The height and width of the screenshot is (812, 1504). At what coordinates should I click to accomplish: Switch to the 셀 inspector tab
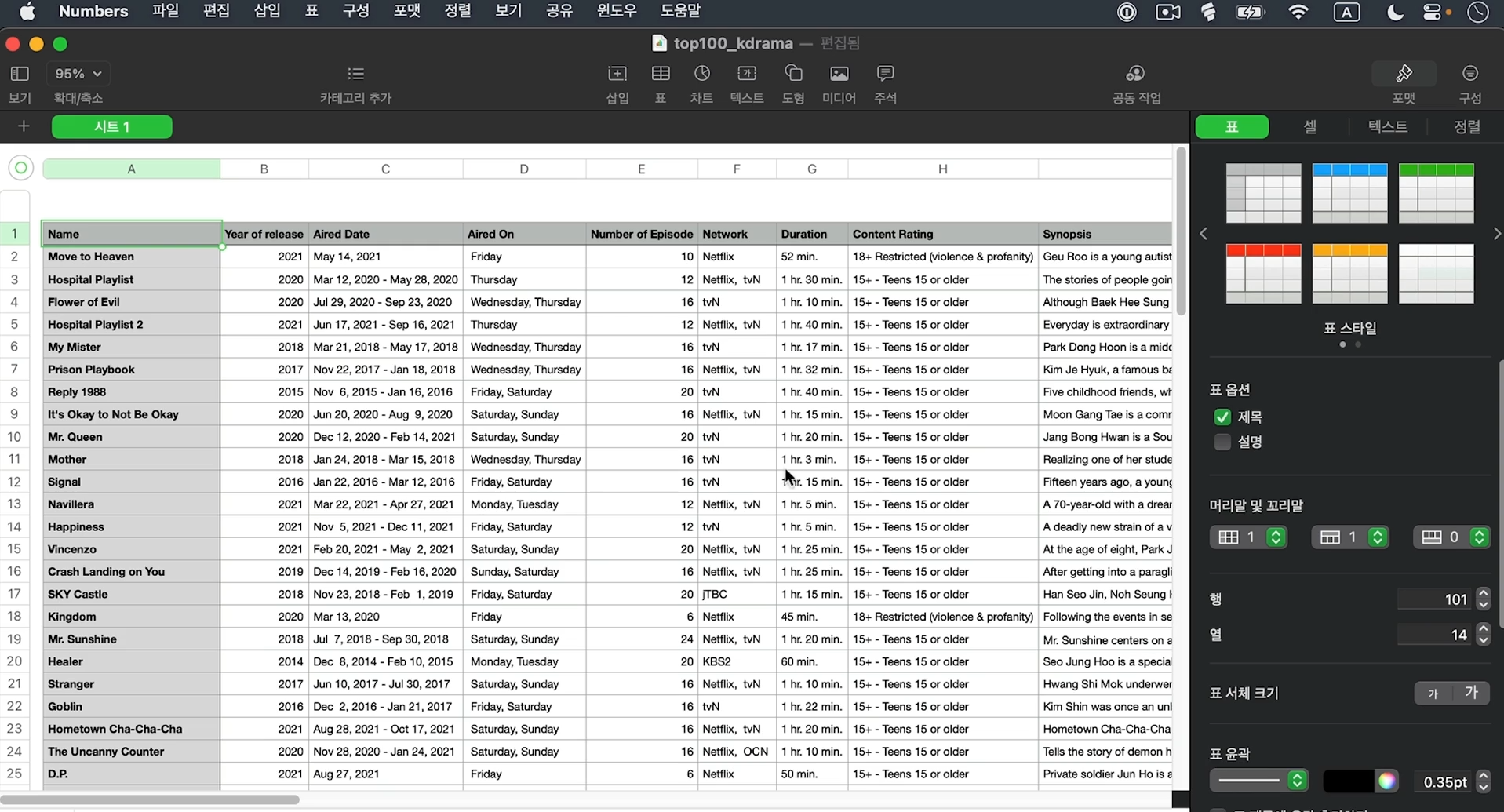click(x=1309, y=126)
